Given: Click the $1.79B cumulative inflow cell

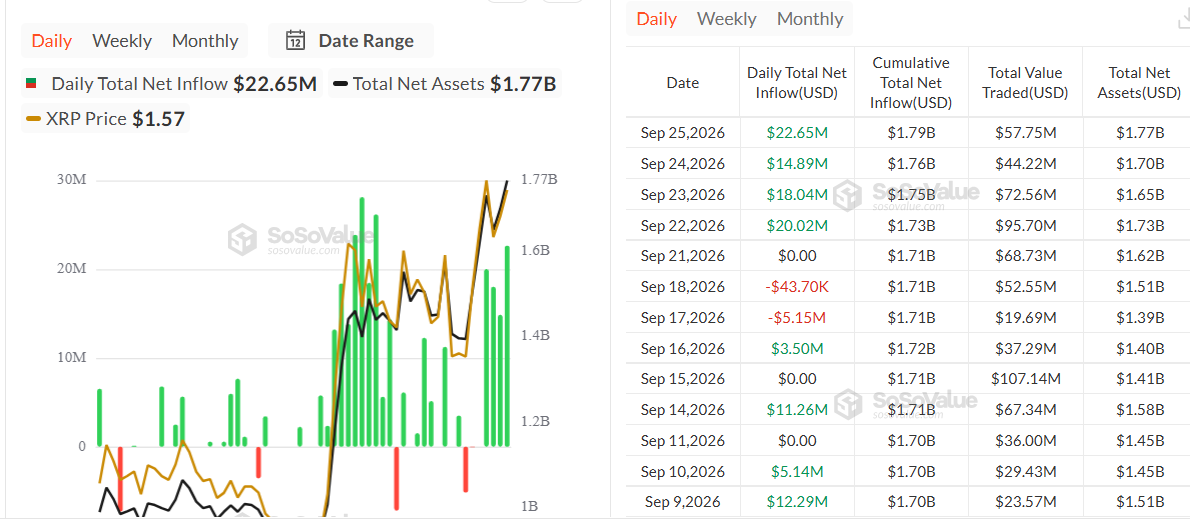Looking at the screenshot, I should tap(911, 133).
